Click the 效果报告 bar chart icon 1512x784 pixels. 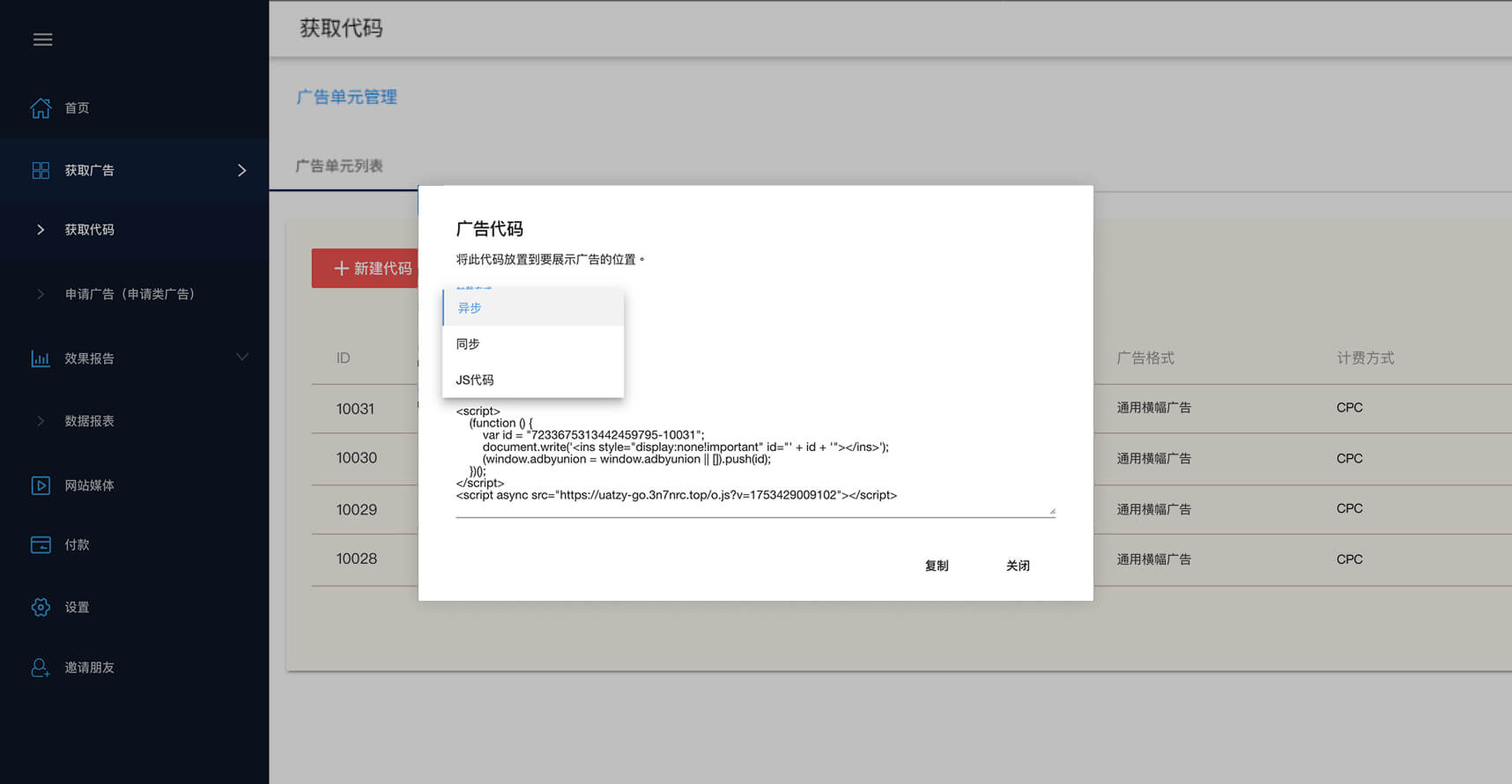tap(41, 359)
